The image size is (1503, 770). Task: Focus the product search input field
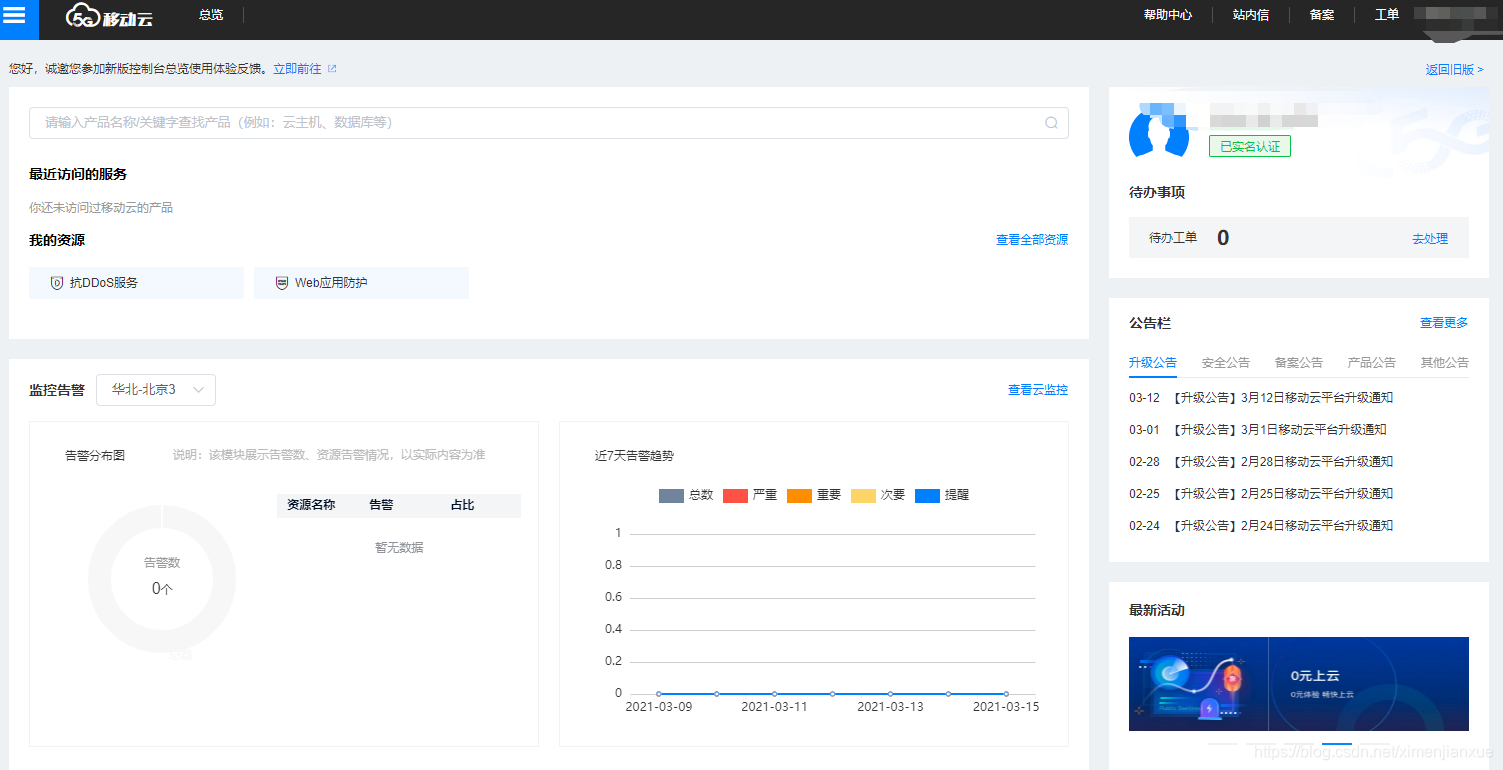pos(548,123)
